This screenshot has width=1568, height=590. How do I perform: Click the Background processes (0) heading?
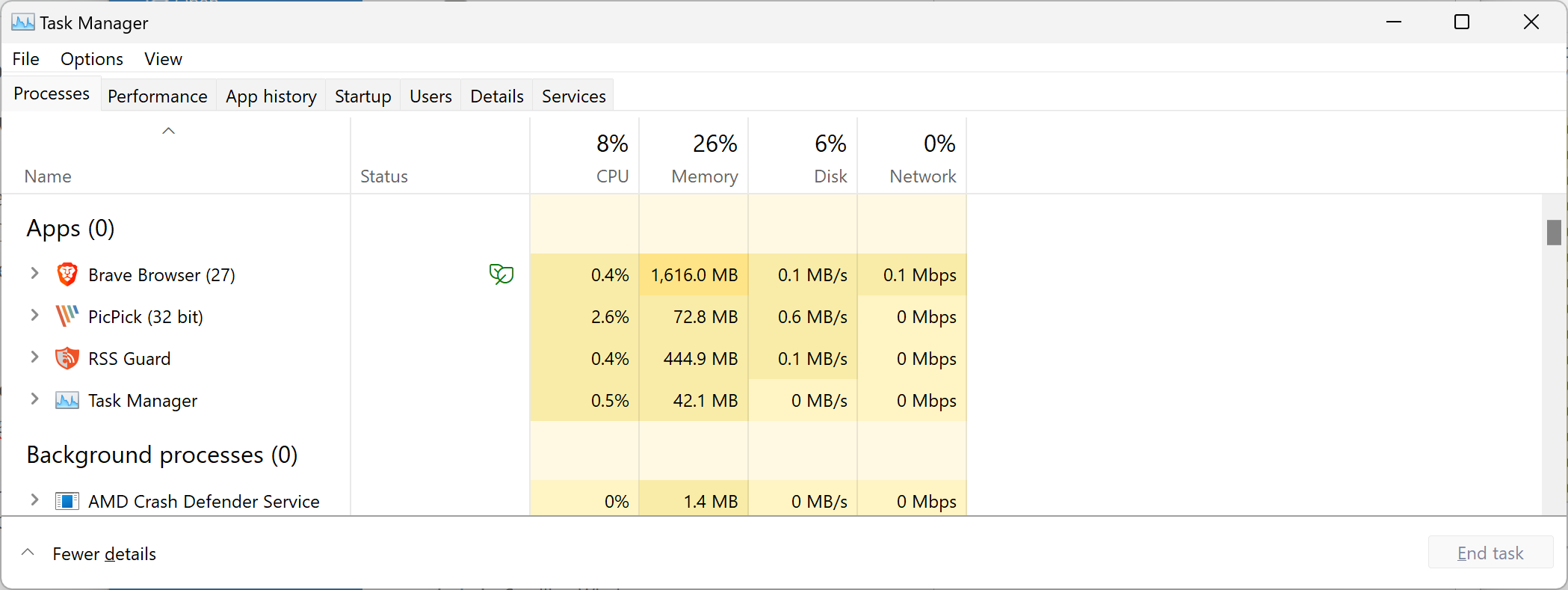pyautogui.click(x=162, y=455)
